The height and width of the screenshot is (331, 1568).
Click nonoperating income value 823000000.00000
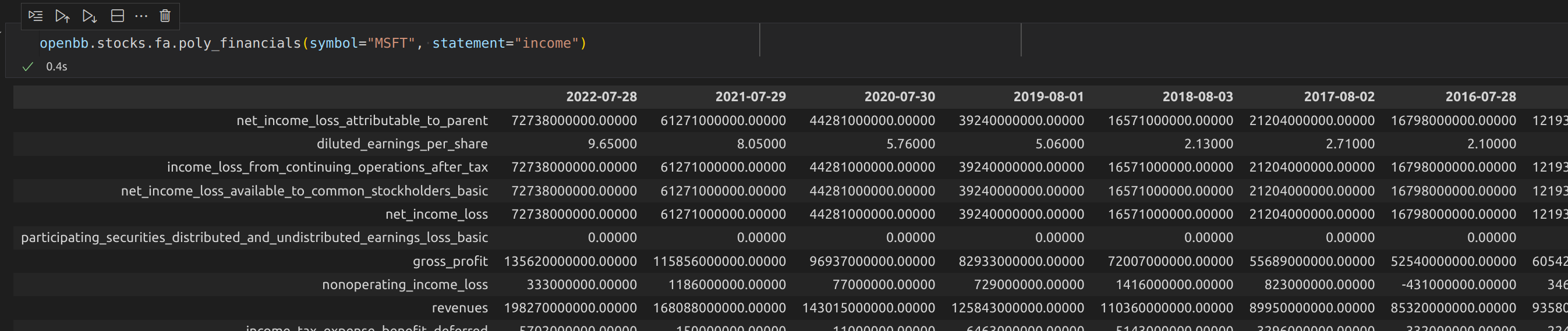(1319, 285)
